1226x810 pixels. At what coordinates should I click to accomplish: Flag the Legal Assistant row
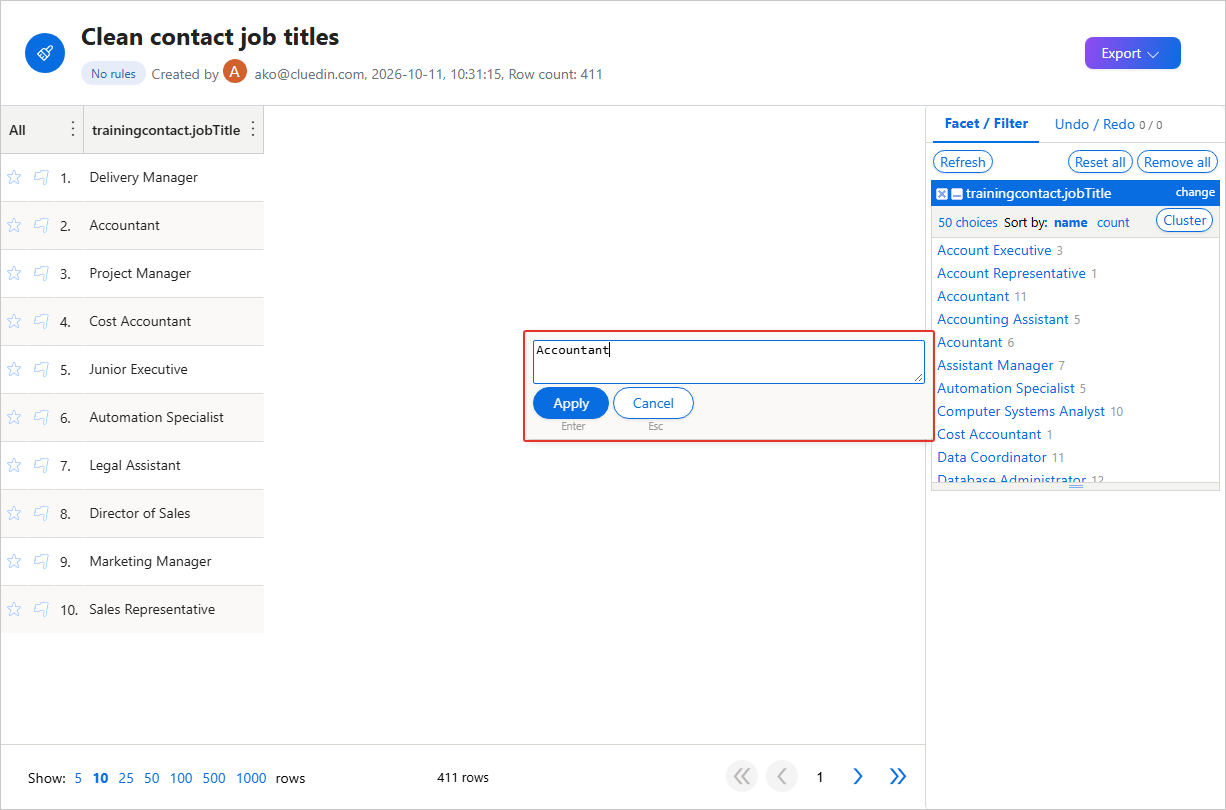41,465
